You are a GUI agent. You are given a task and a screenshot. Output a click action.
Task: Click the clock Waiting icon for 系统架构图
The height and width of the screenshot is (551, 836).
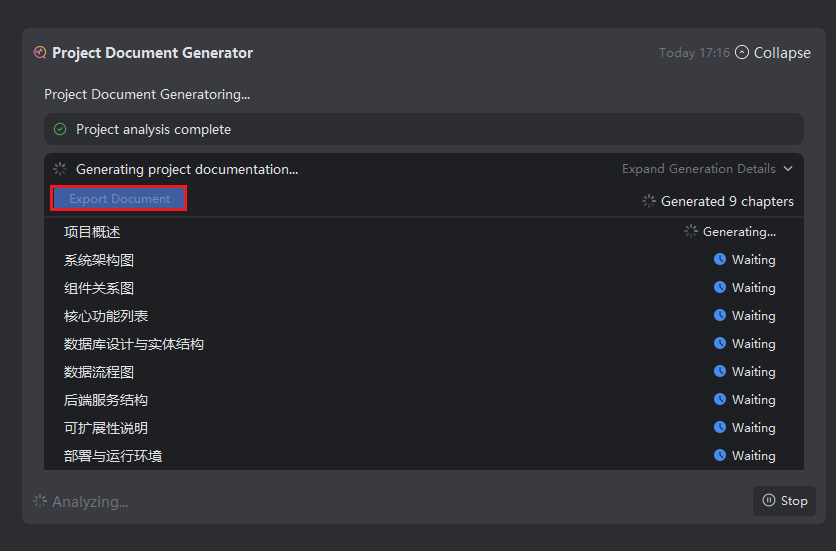click(x=720, y=259)
